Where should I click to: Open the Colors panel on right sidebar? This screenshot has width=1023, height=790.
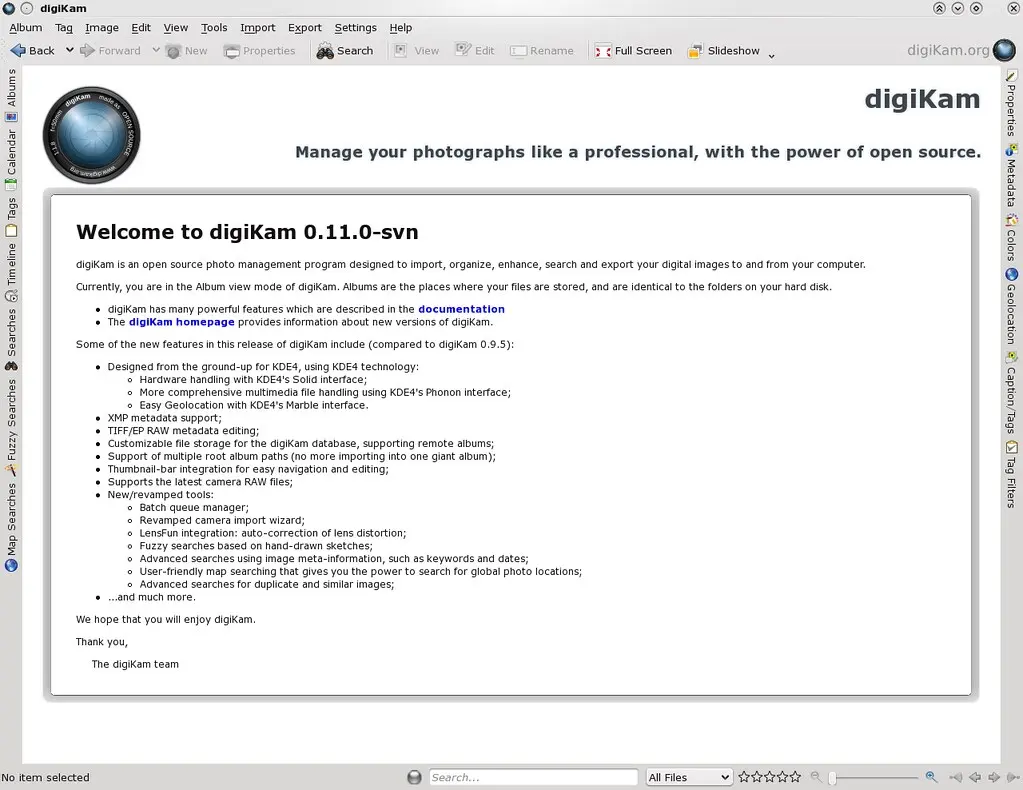click(x=1011, y=237)
